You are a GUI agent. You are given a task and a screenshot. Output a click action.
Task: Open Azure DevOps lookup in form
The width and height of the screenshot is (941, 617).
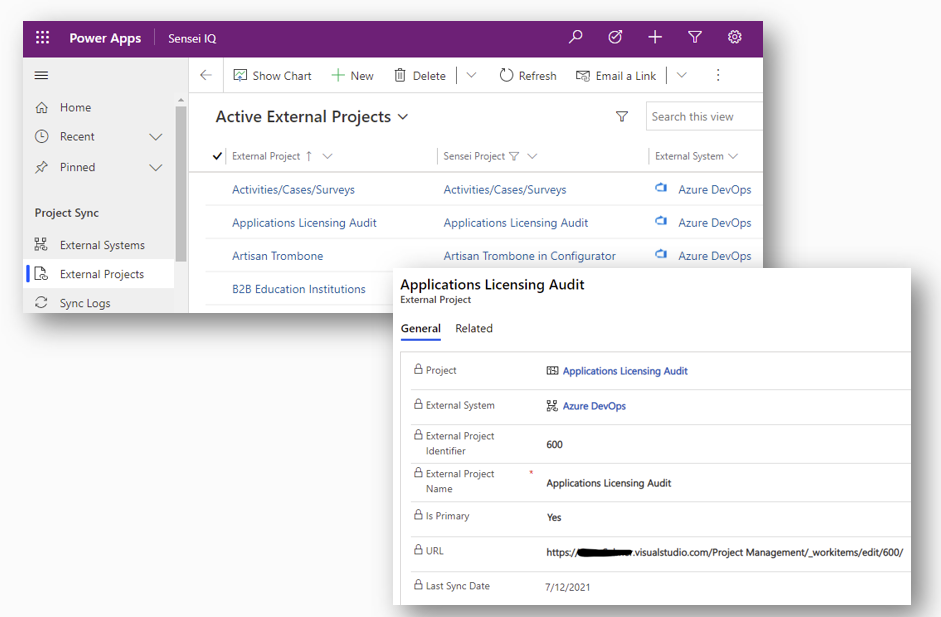coord(594,406)
